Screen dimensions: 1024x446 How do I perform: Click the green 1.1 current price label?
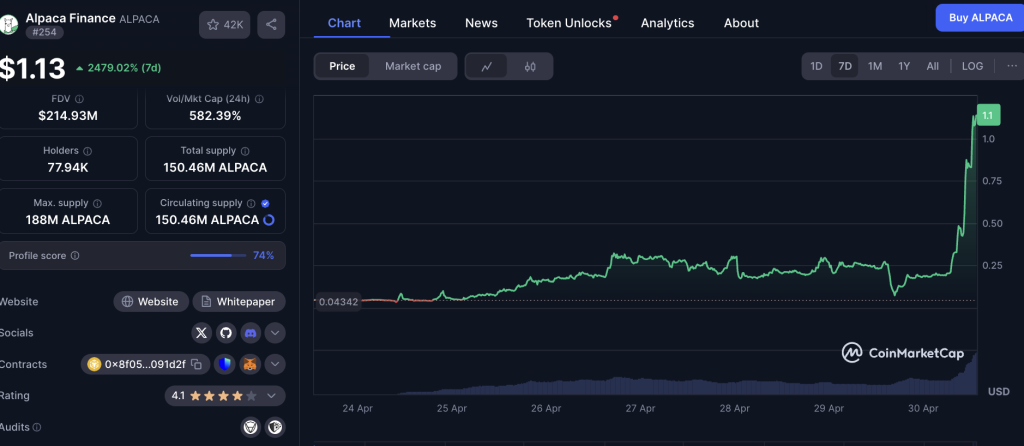(x=987, y=116)
